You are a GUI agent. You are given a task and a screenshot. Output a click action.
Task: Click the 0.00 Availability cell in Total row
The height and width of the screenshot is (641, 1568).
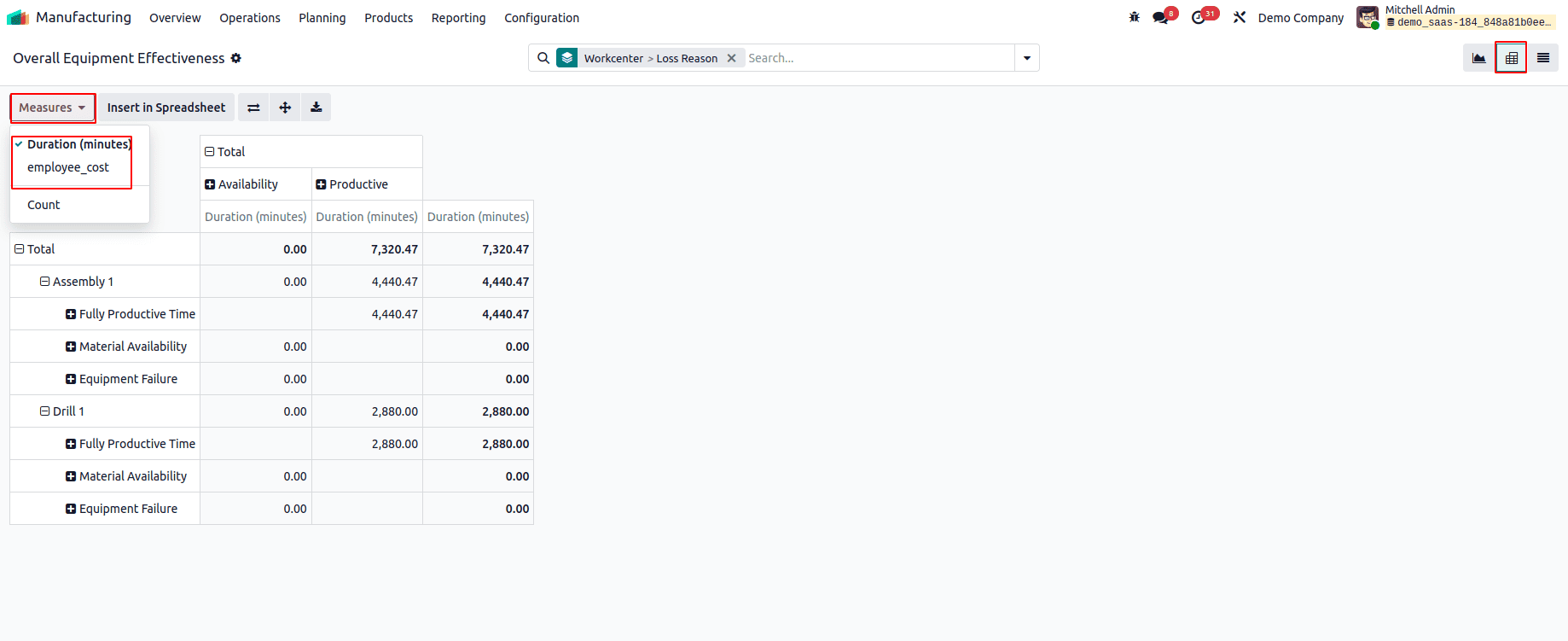tap(256, 249)
